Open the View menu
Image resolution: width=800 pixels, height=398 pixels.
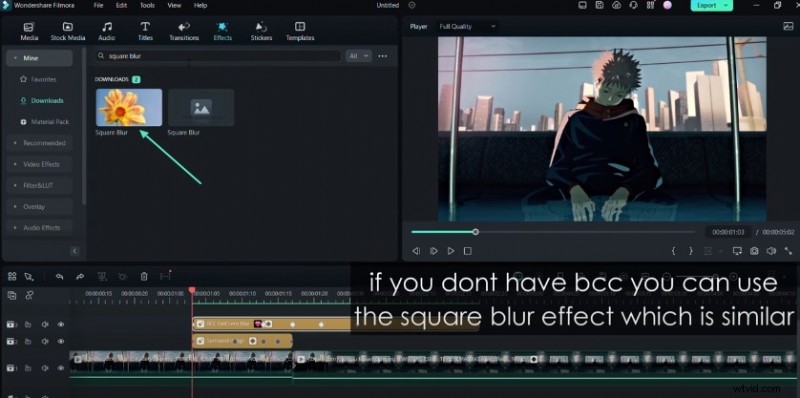174,5
